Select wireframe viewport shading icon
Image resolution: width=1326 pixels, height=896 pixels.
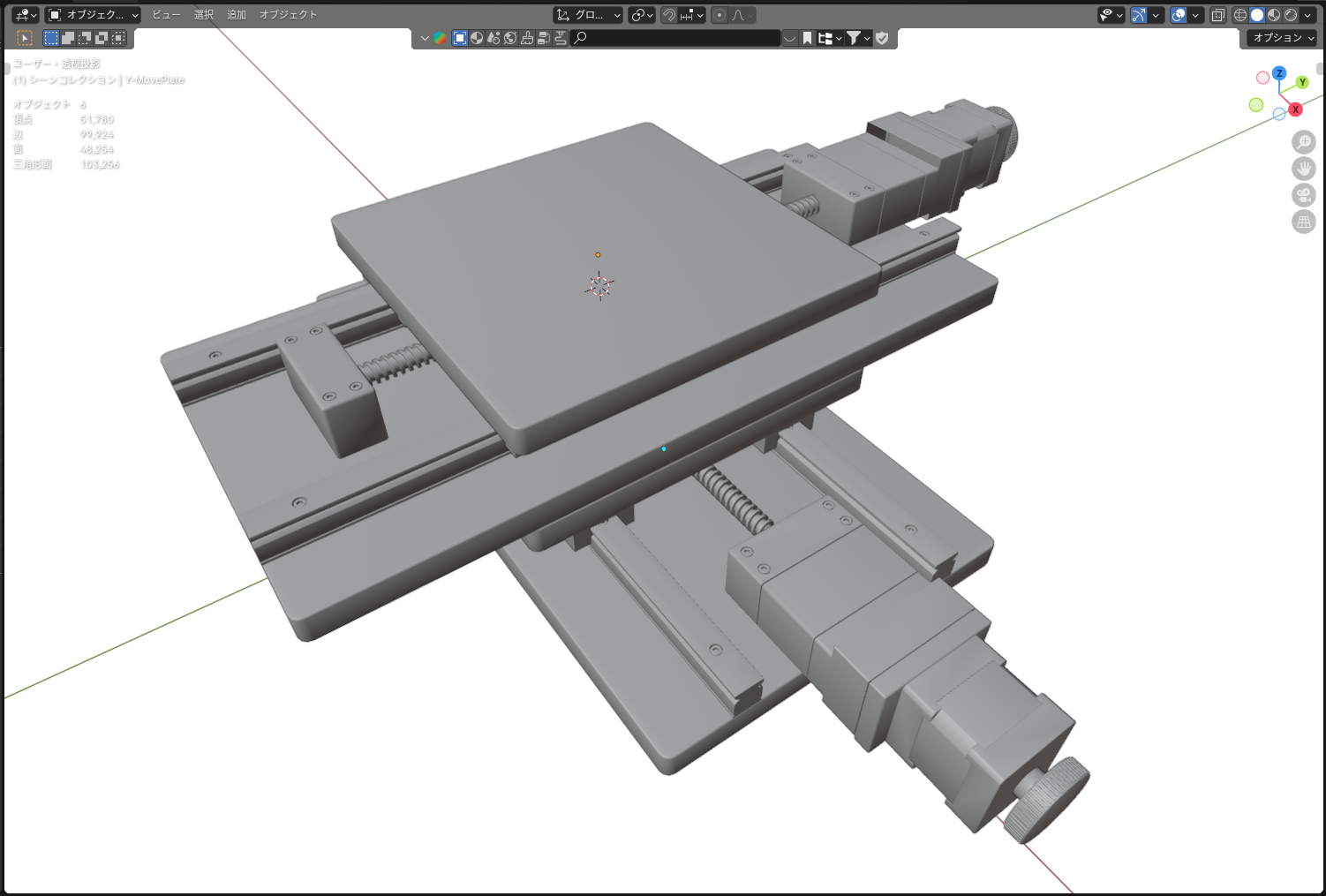1240,15
